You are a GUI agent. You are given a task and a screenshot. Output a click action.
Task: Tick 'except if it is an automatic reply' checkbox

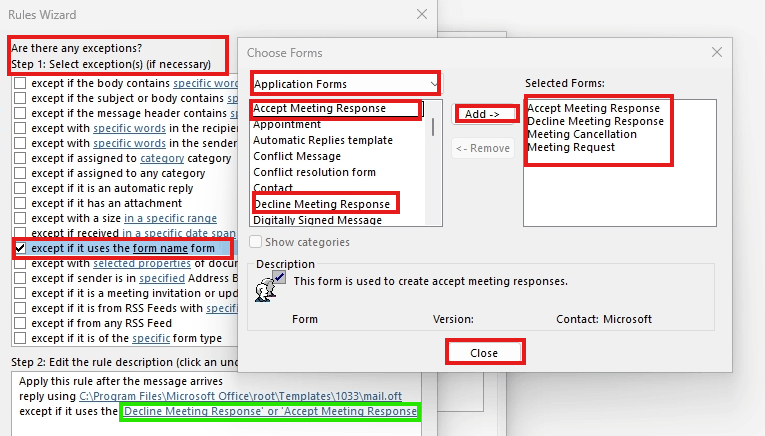(20, 188)
